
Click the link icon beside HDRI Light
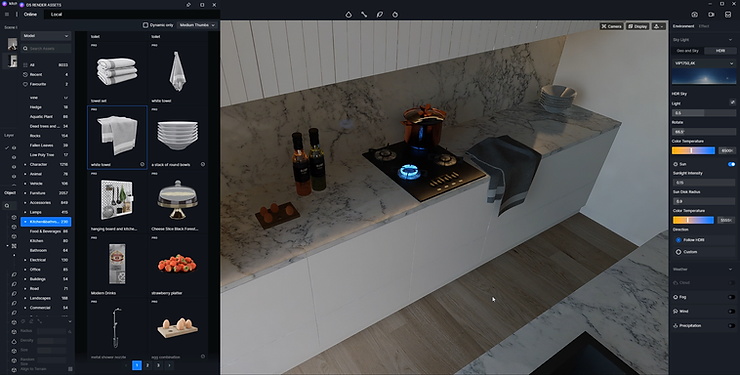click(x=732, y=102)
